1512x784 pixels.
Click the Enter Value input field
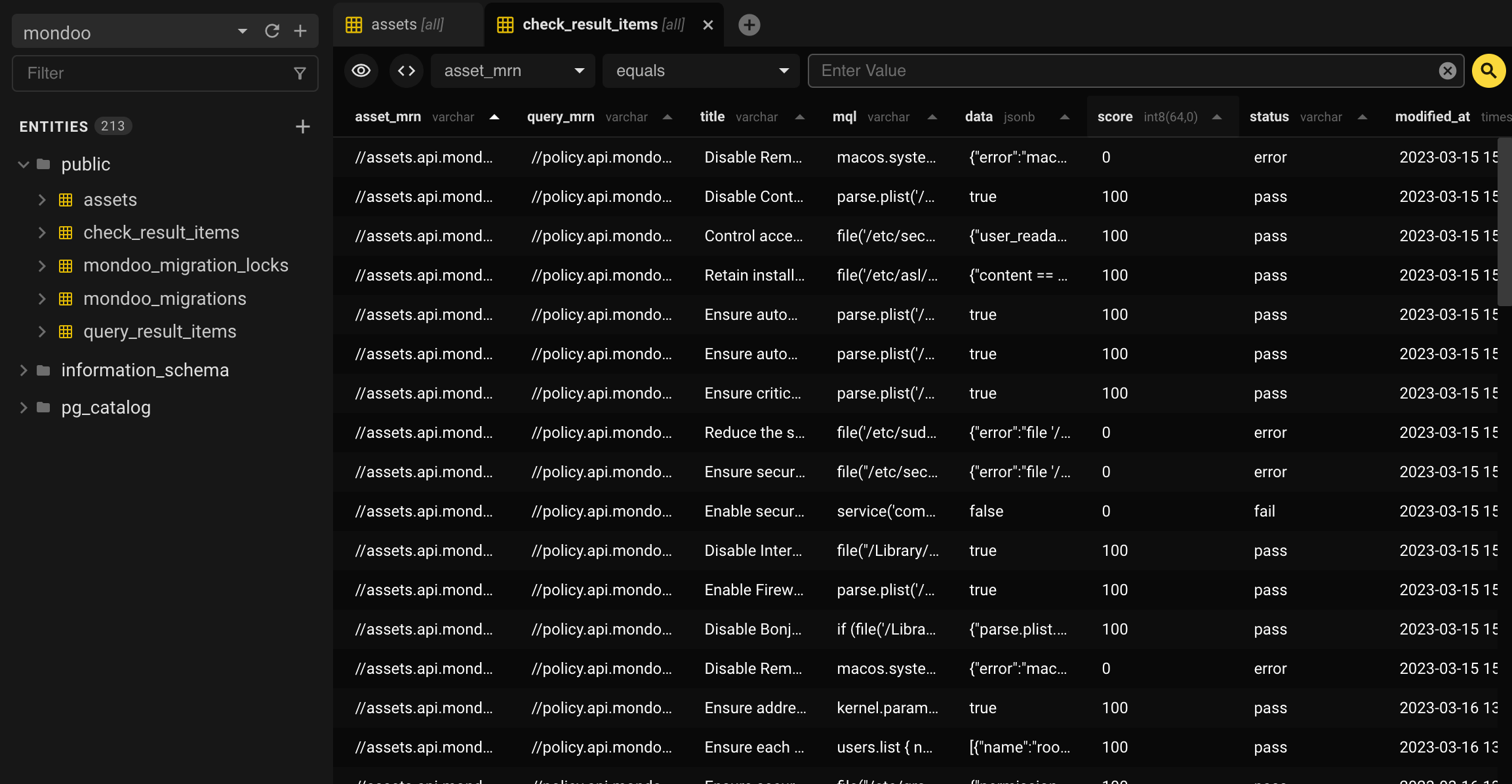[x=1121, y=71]
